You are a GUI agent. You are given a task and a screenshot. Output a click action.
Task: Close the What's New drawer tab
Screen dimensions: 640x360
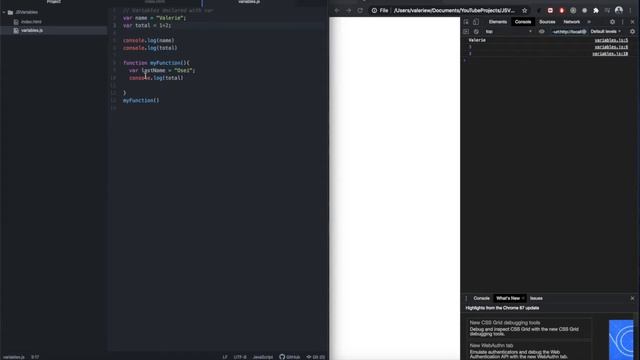(523, 298)
